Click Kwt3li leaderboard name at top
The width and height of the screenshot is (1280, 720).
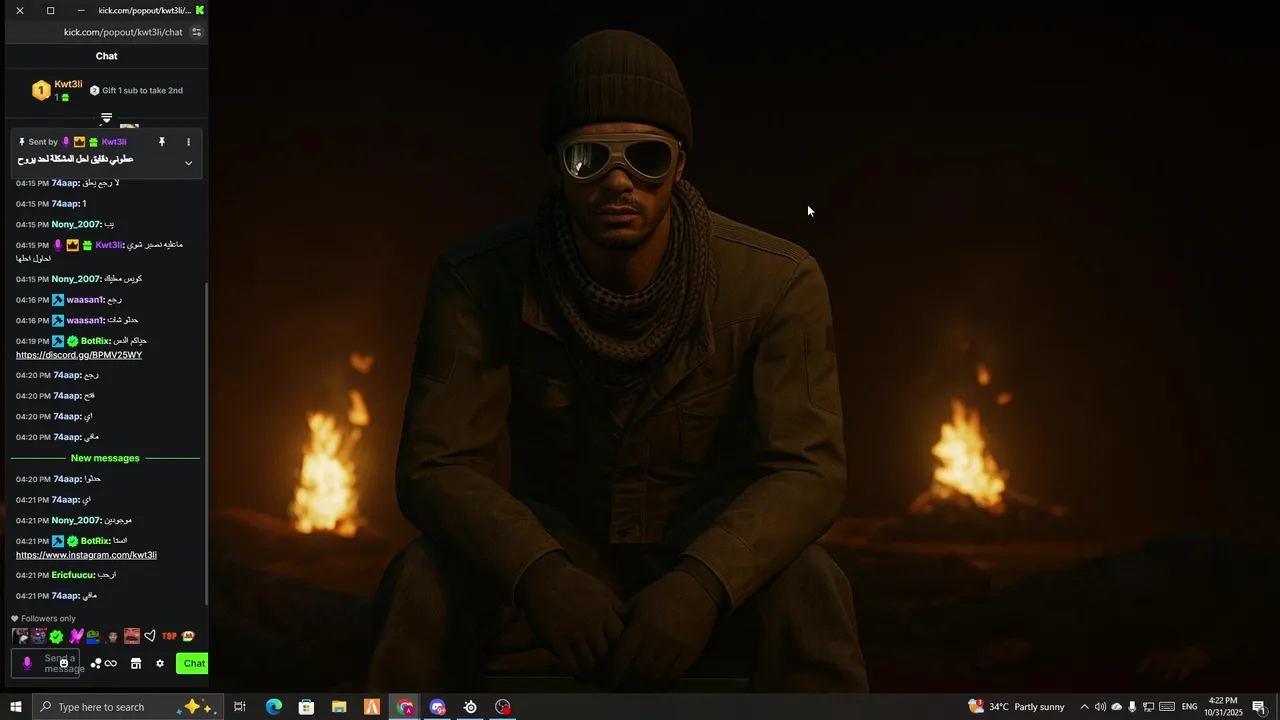68,84
